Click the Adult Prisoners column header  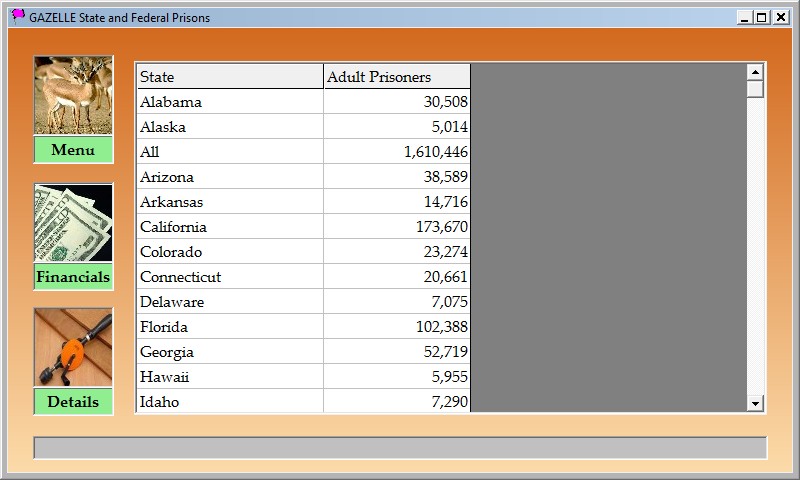click(397, 77)
